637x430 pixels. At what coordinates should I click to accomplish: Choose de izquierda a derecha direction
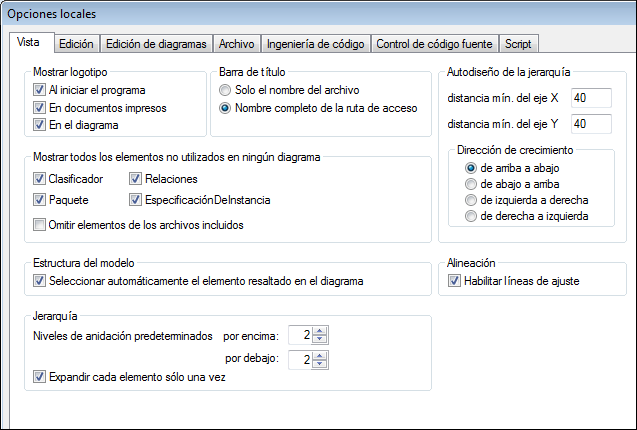tap(472, 200)
